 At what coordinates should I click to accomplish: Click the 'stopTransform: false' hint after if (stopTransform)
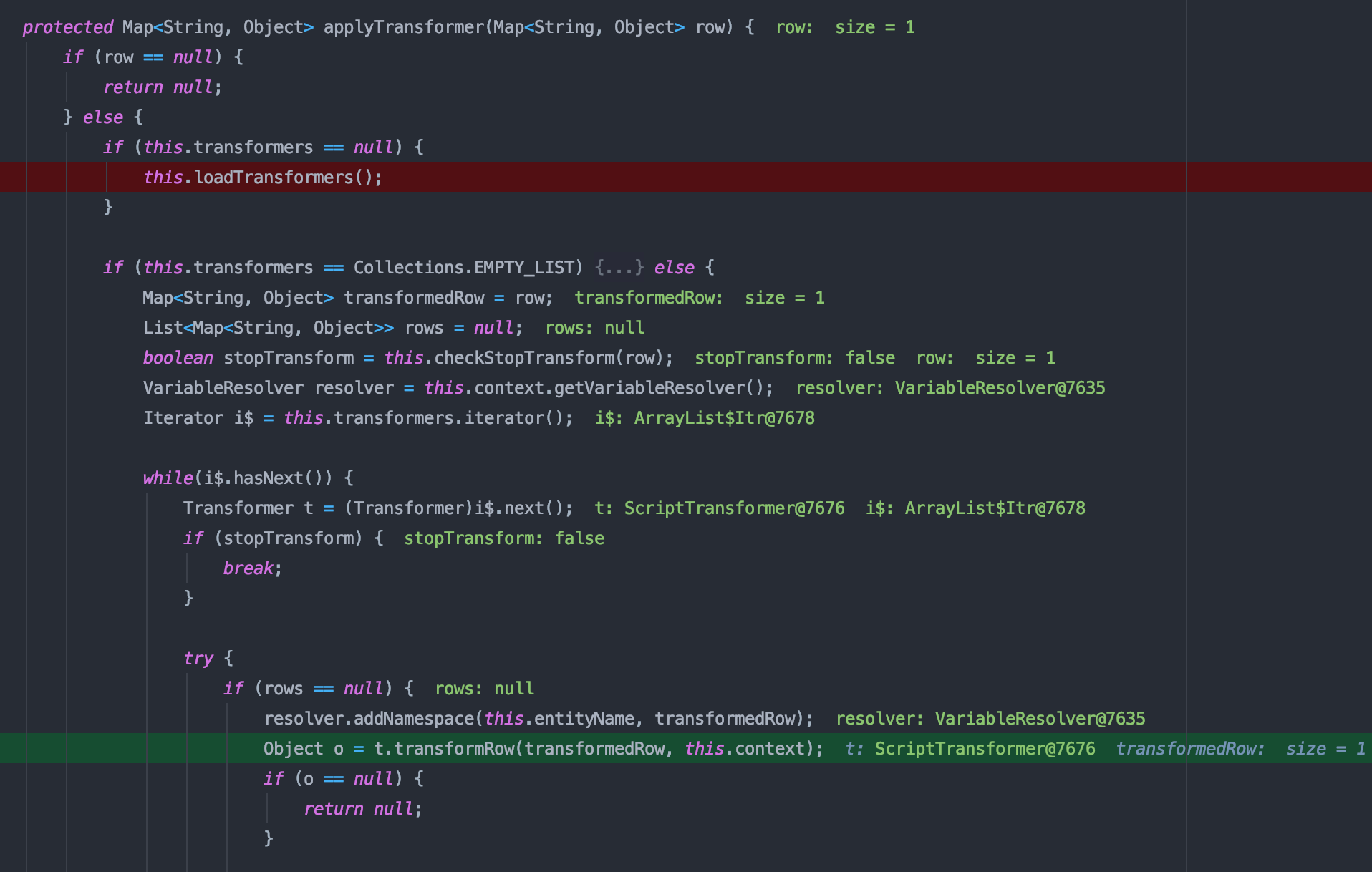pos(503,538)
